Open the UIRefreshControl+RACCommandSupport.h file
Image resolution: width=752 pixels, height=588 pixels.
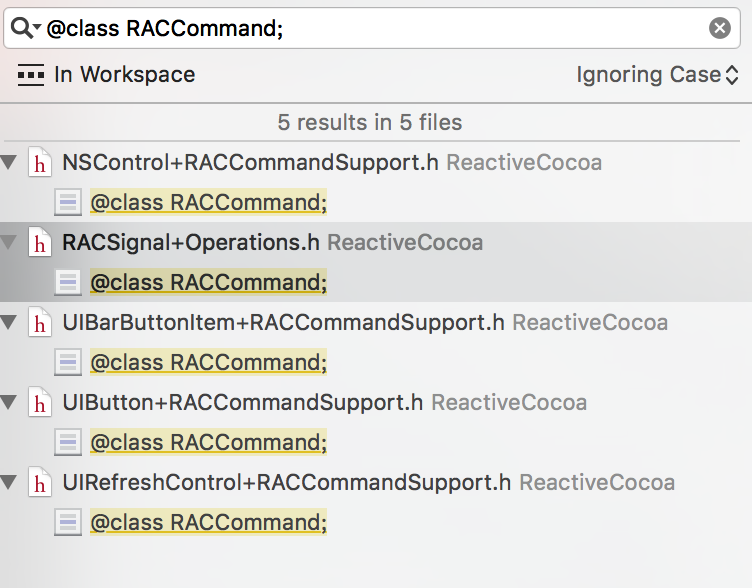(285, 482)
